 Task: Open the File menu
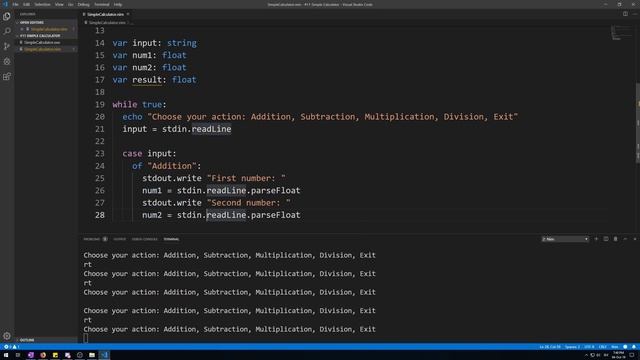[16, 4]
